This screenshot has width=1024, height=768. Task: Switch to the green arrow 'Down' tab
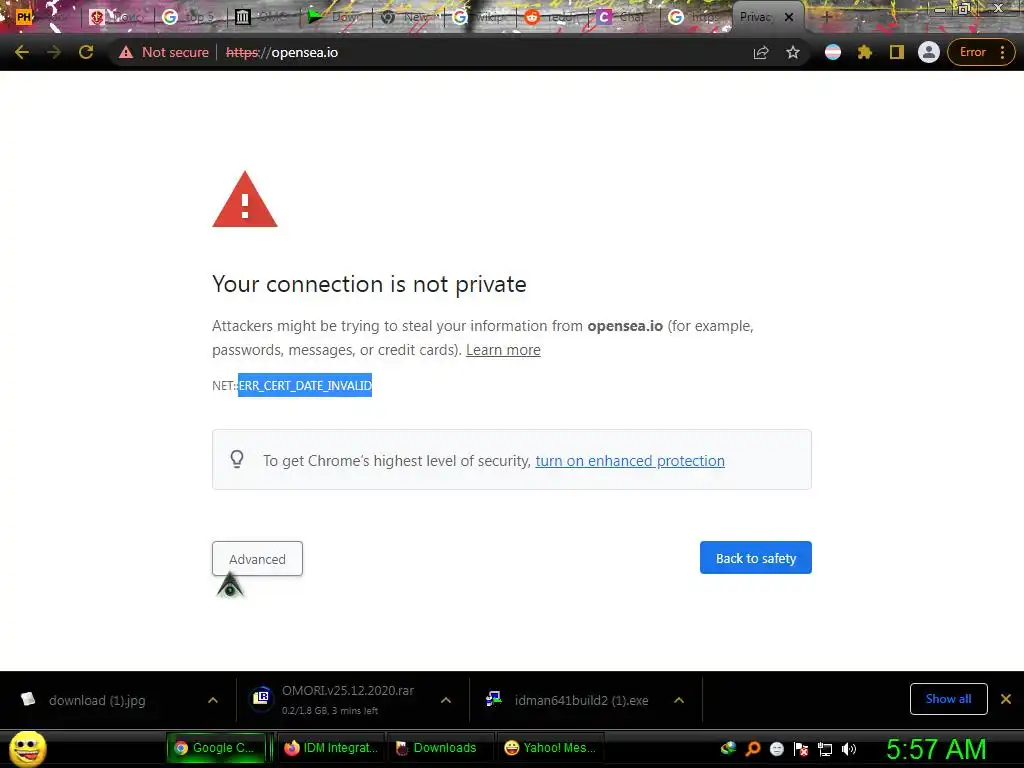[336, 17]
